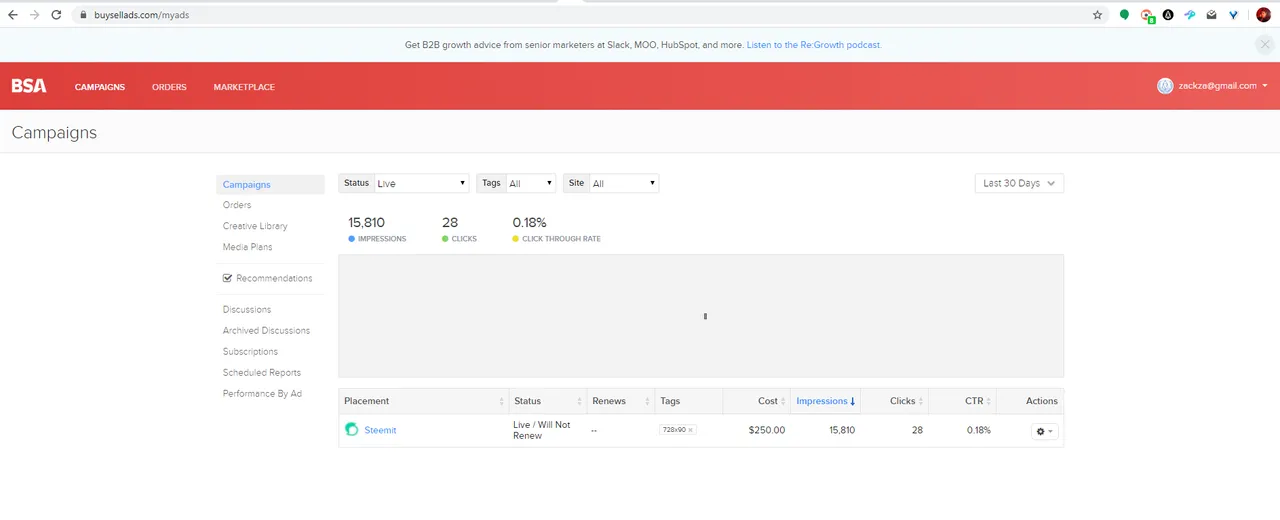Click the 15,810 impressions cell in Steemit row

pyautogui.click(x=842, y=430)
